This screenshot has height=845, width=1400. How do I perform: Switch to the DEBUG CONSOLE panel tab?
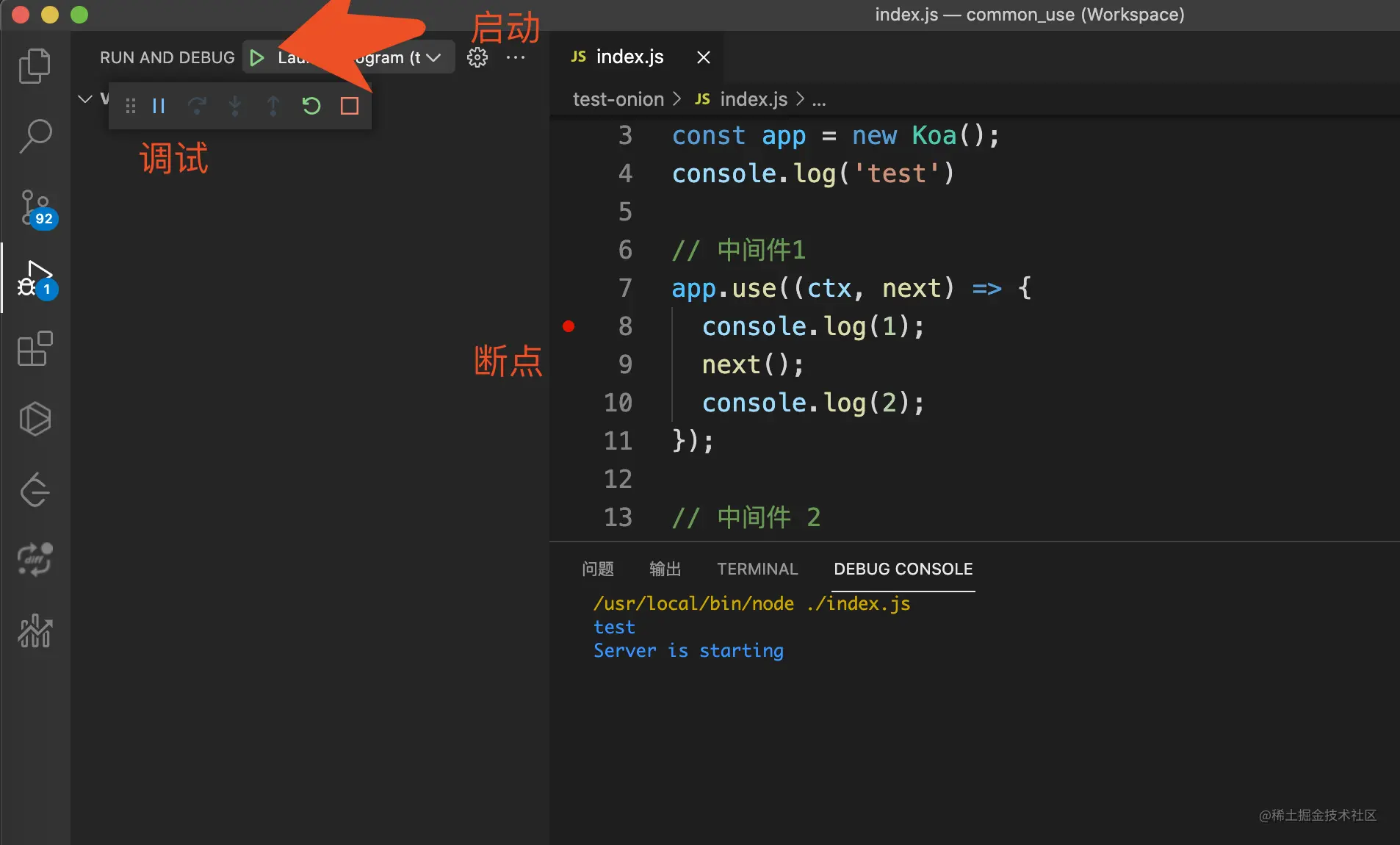tap(903, 569)
